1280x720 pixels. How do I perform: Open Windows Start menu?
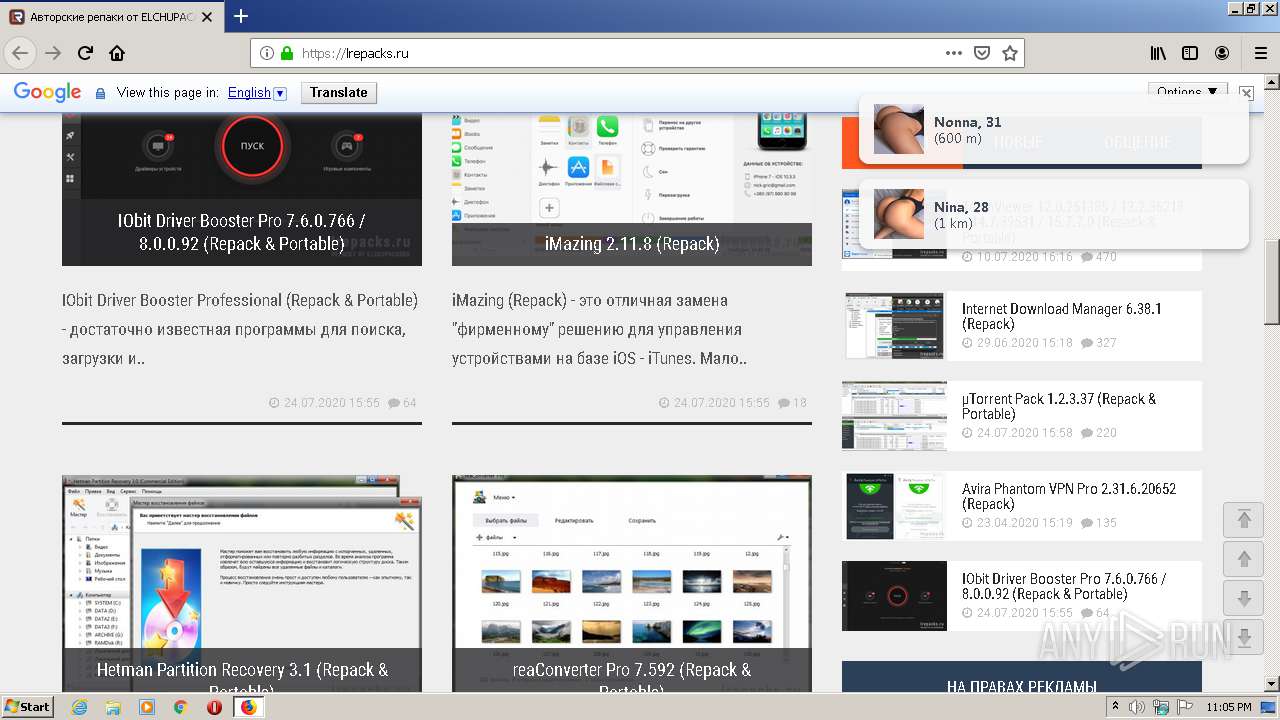27,706
